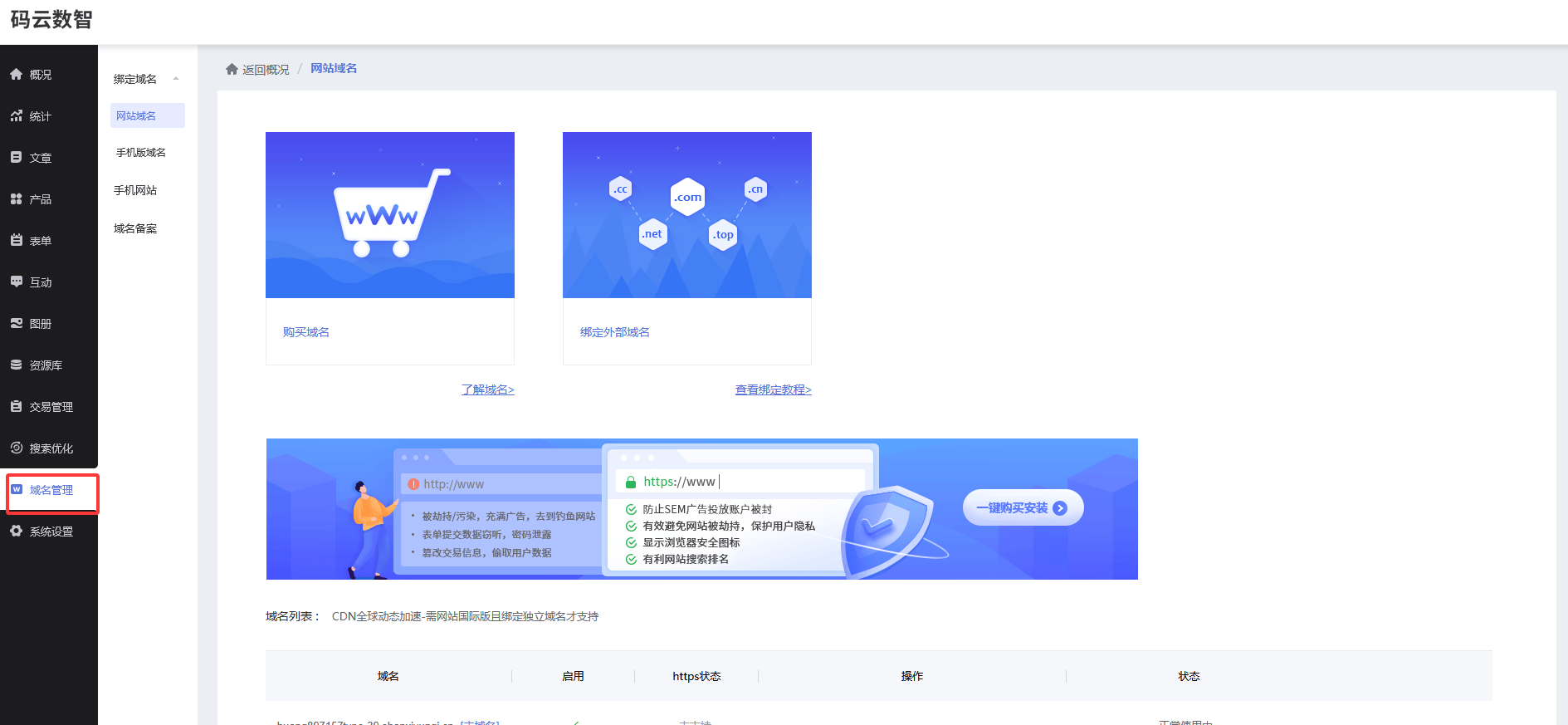Click 返回概况 breadcrumb link

pos(265,70)
